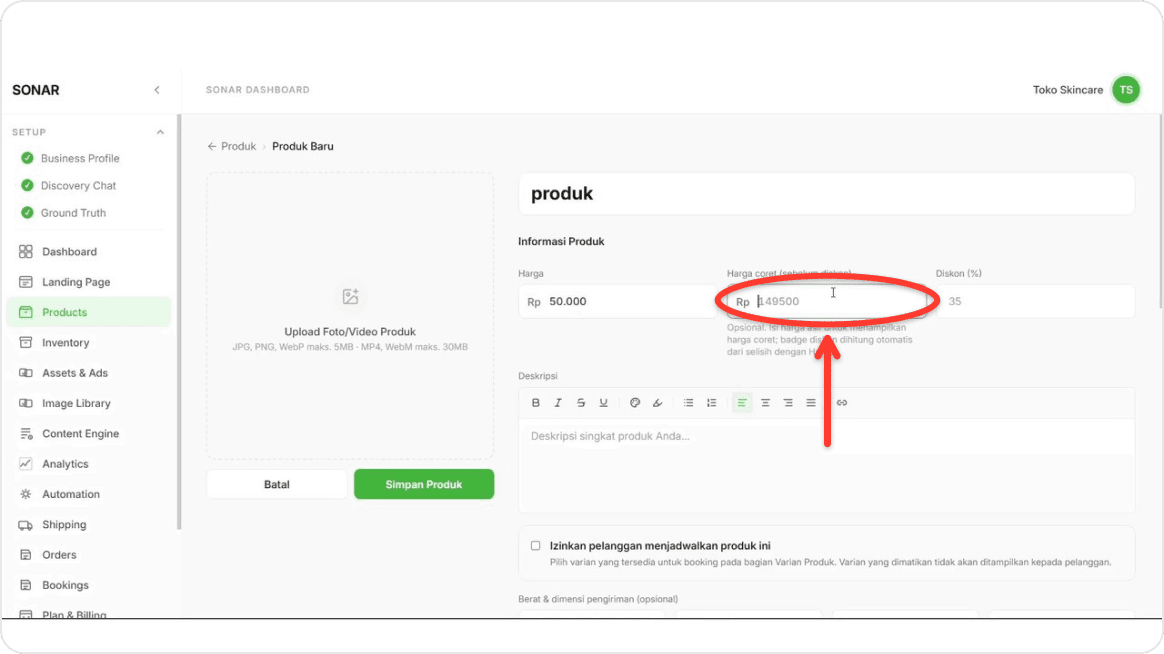
Task: Go to Dashboard page
Action: click(69, 252)
